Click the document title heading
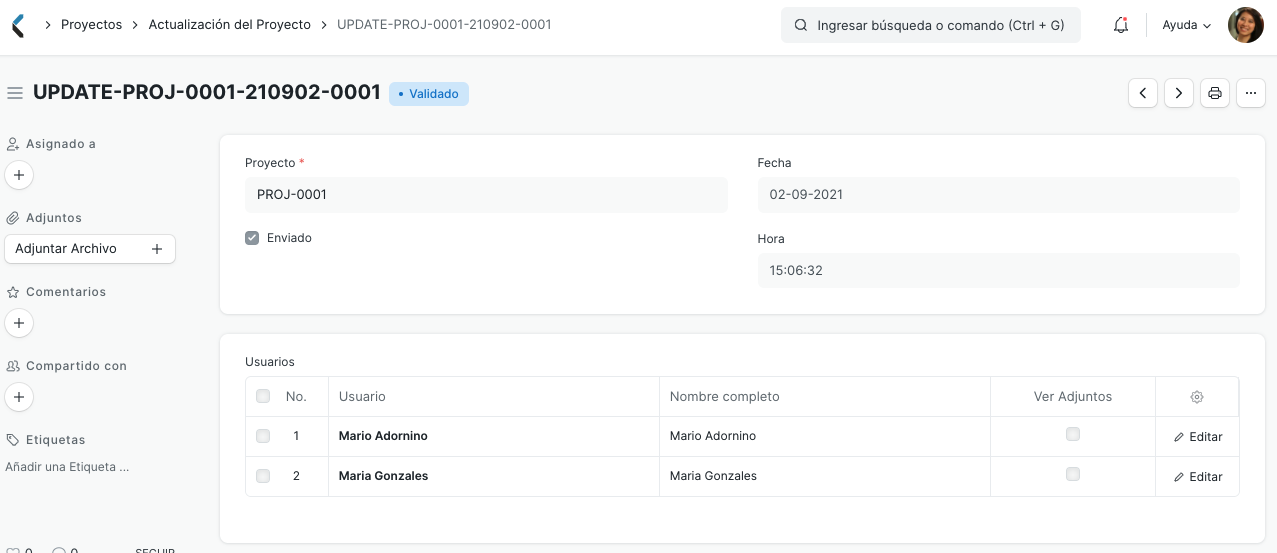Screen dimensions: 1277x553 [207, 92]
